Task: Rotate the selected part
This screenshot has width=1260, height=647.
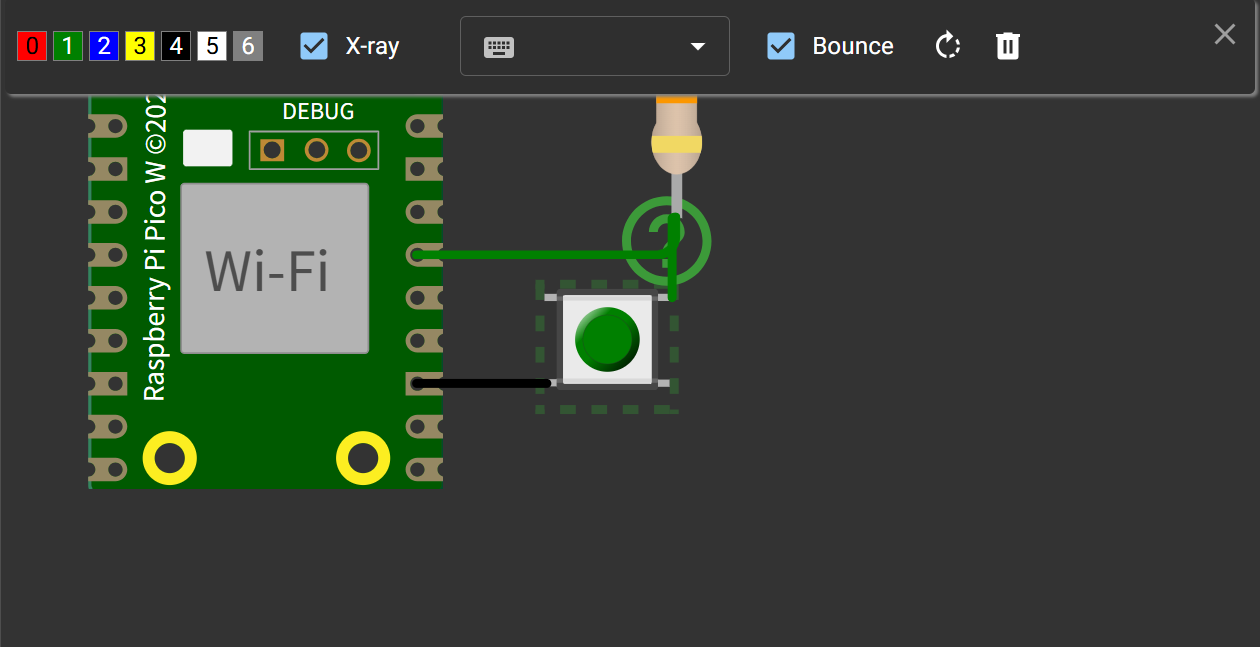Action: (x=948, y=46)
